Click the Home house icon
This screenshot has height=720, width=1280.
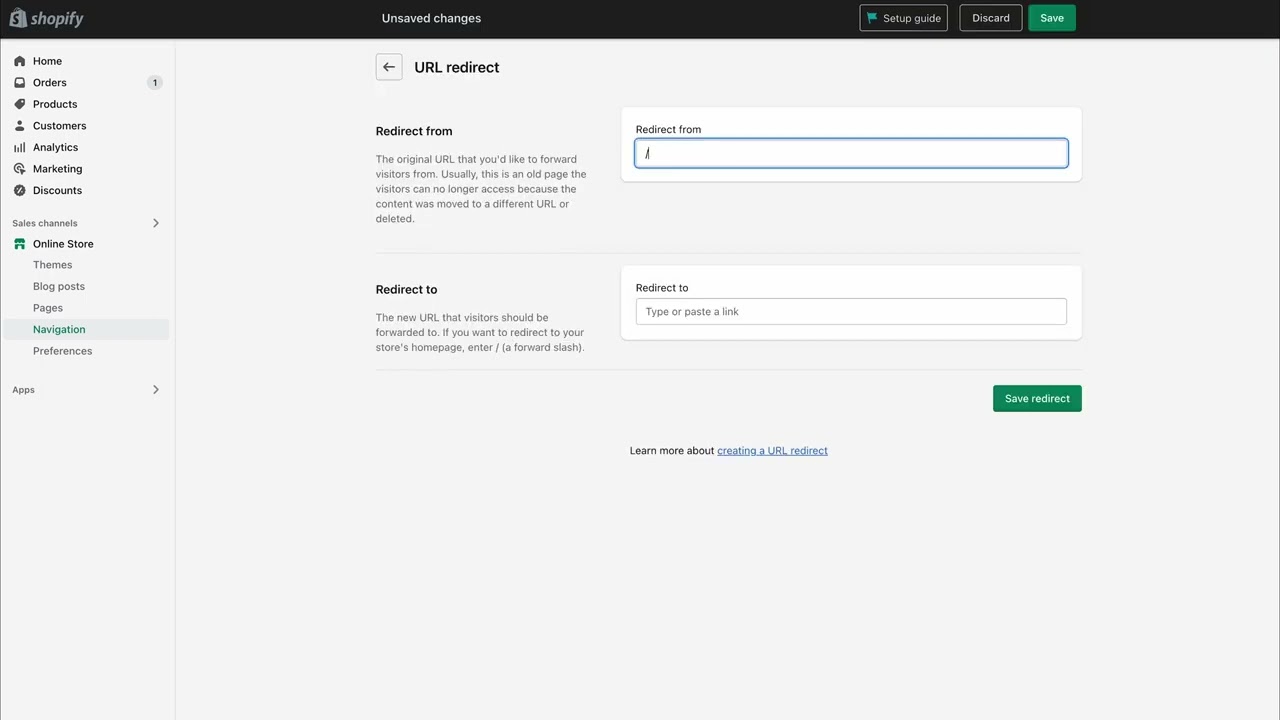click(x=19, y=61)
